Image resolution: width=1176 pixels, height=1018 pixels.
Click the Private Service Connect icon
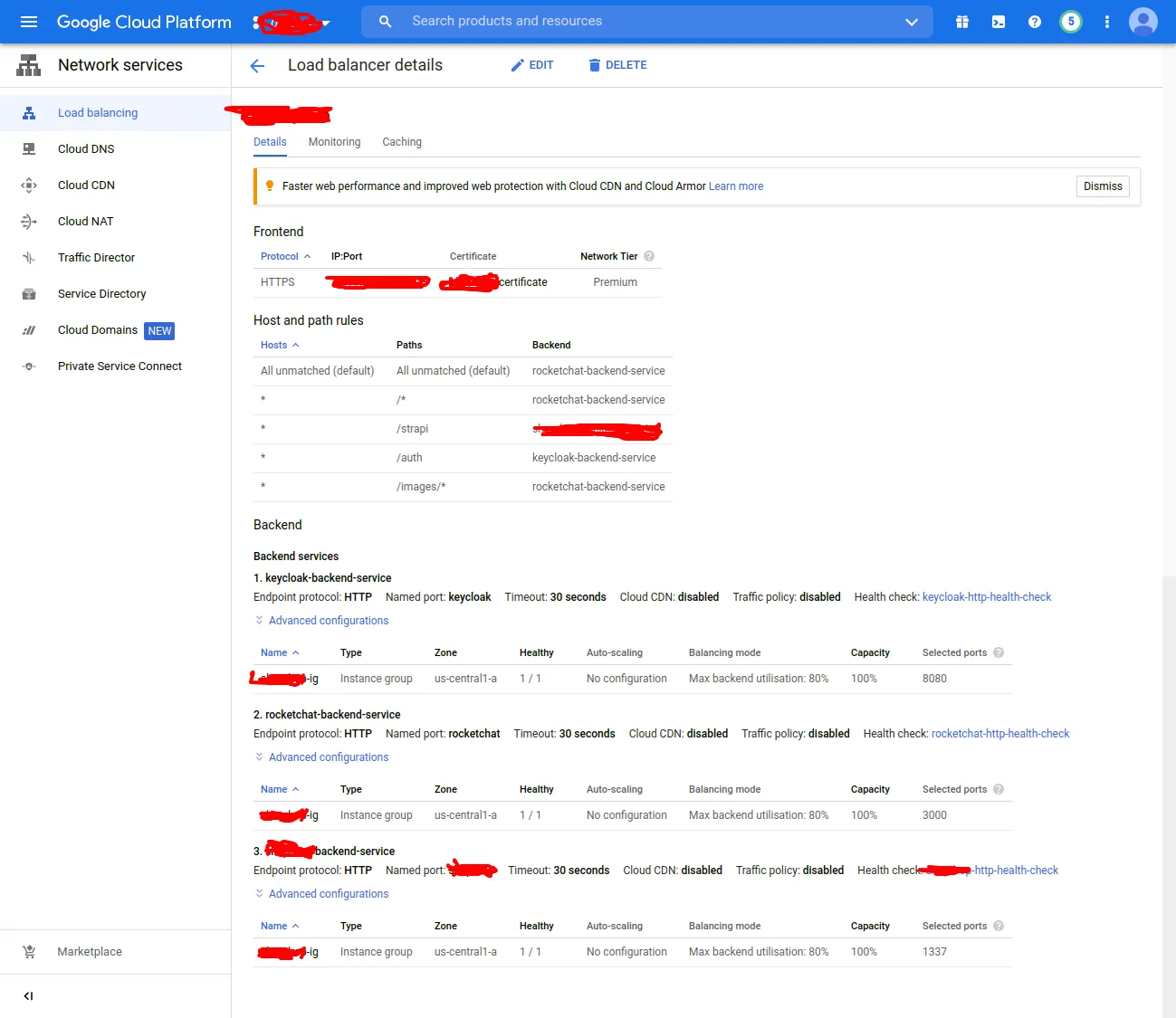pos(29,366)
